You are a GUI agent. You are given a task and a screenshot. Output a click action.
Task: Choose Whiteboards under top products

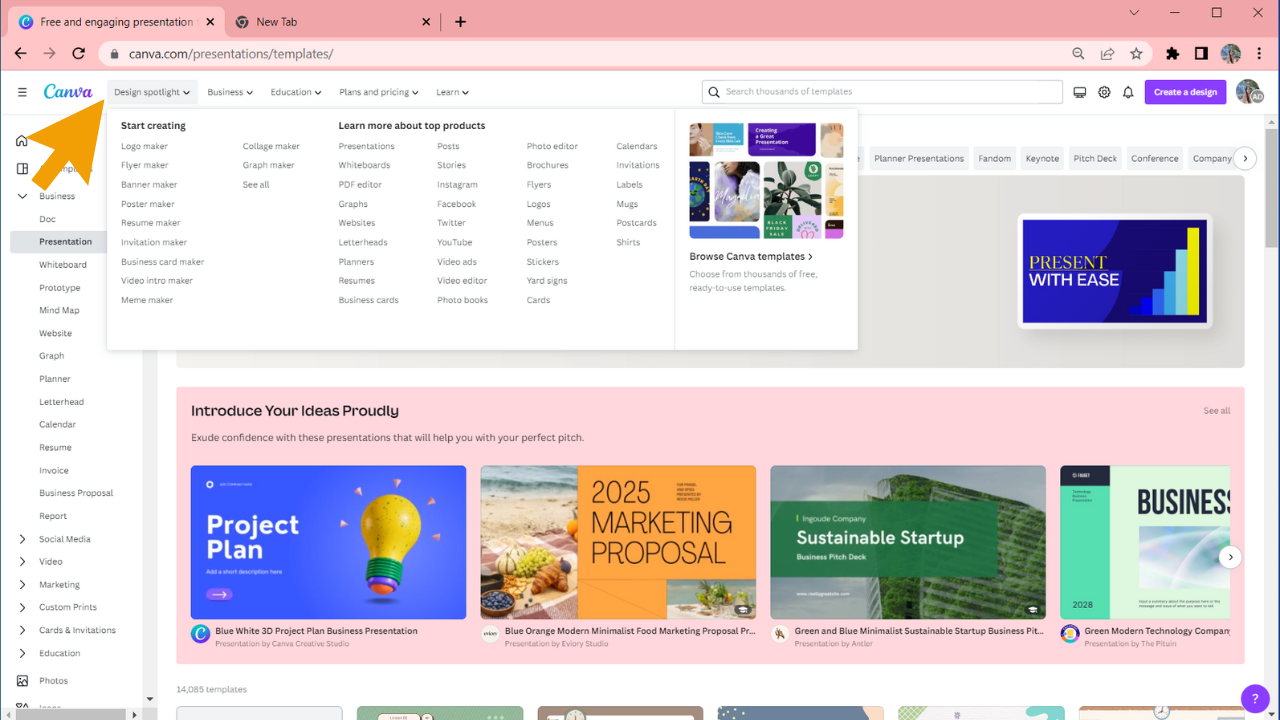(364, 165)
